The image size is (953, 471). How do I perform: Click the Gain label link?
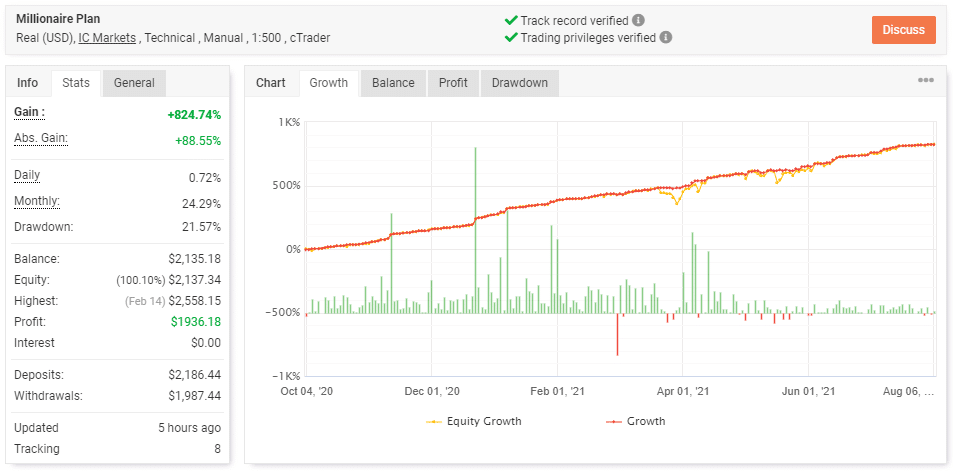point(29,113)
